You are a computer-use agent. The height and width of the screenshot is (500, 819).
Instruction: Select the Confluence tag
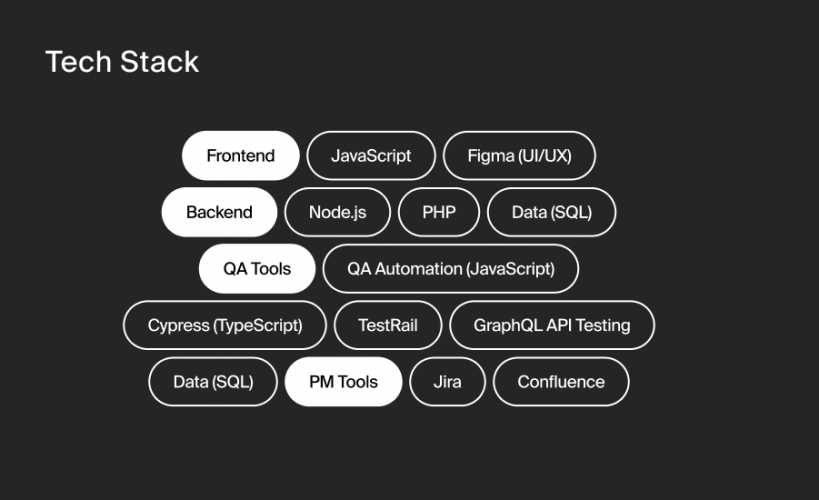(x=561, y=382)
